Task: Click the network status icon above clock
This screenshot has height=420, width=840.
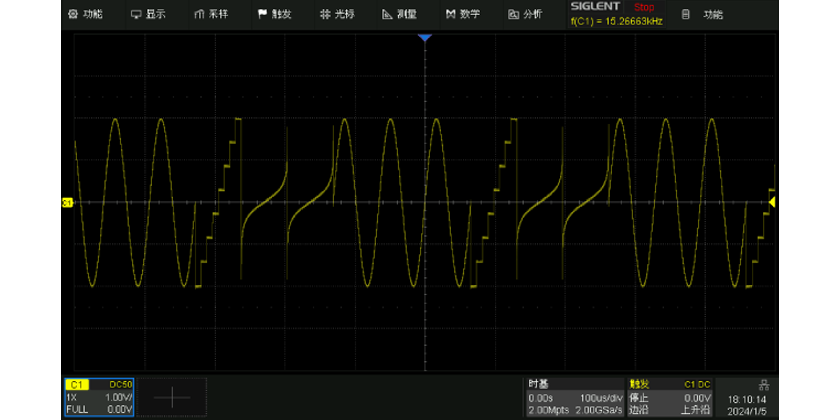Action: tap(764, 384)
